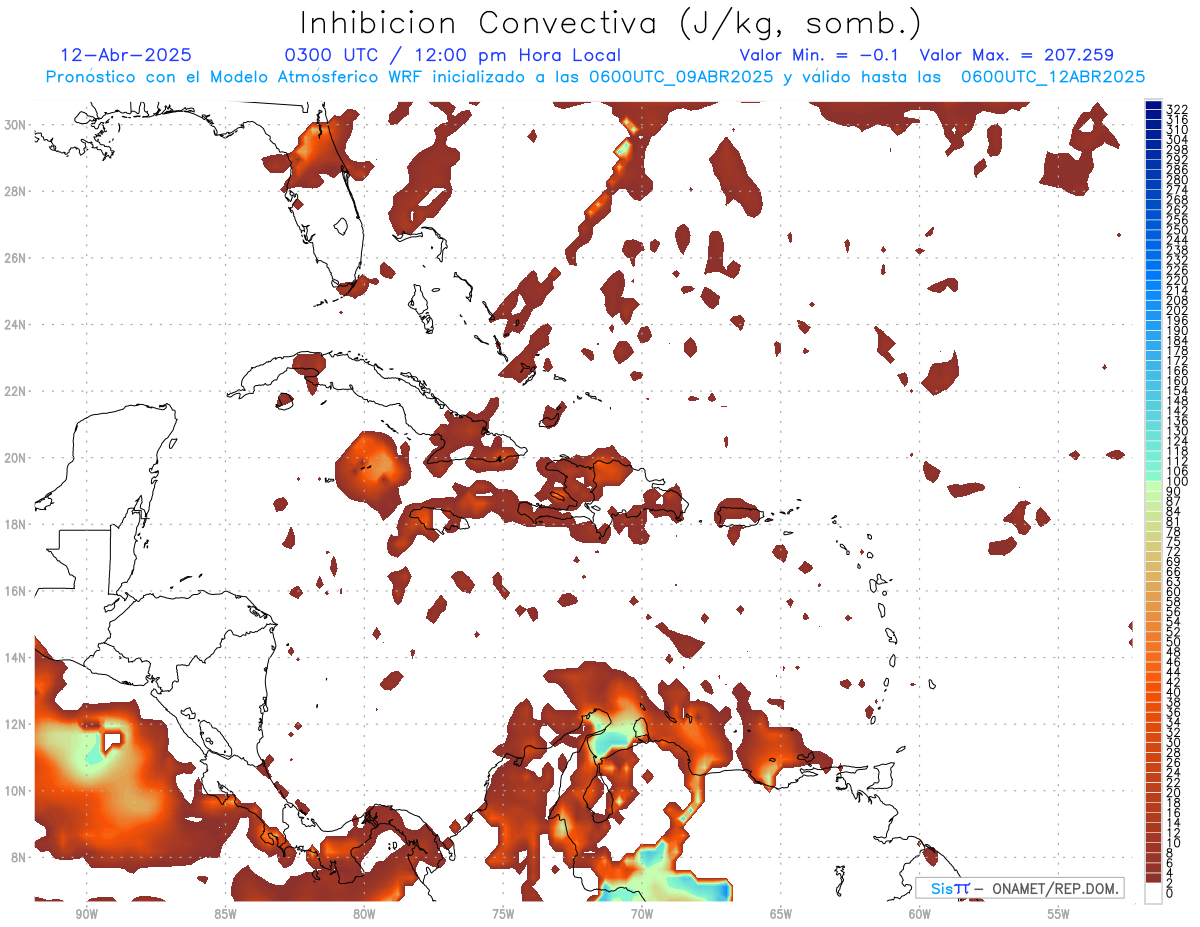
Task: Click the 'Valor Max. = 207.259' readout
Action: (x=1016, y=55)
